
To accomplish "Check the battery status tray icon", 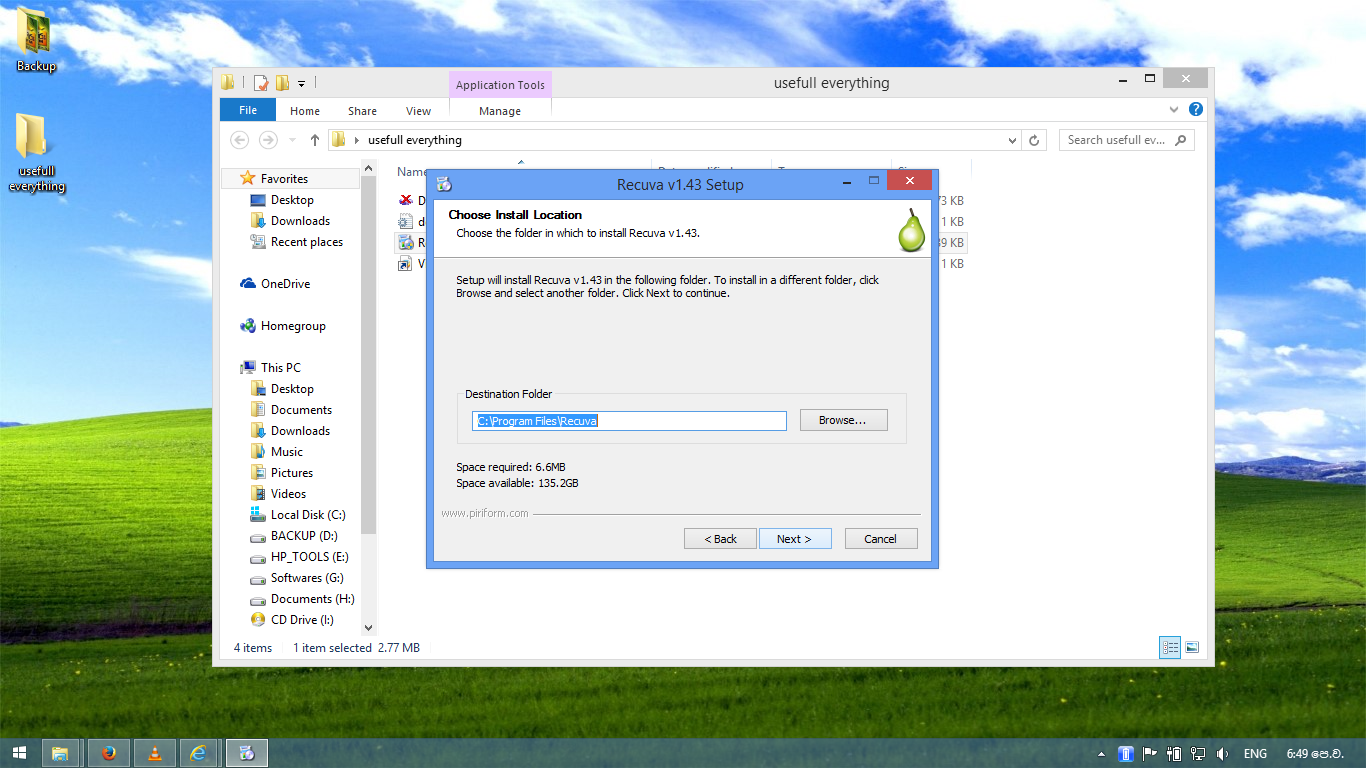I will [1174, 754].
